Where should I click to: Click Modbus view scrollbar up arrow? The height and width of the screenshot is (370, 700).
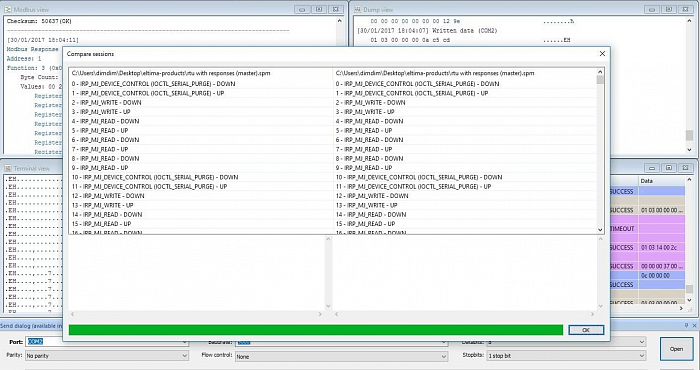point(340,21)
